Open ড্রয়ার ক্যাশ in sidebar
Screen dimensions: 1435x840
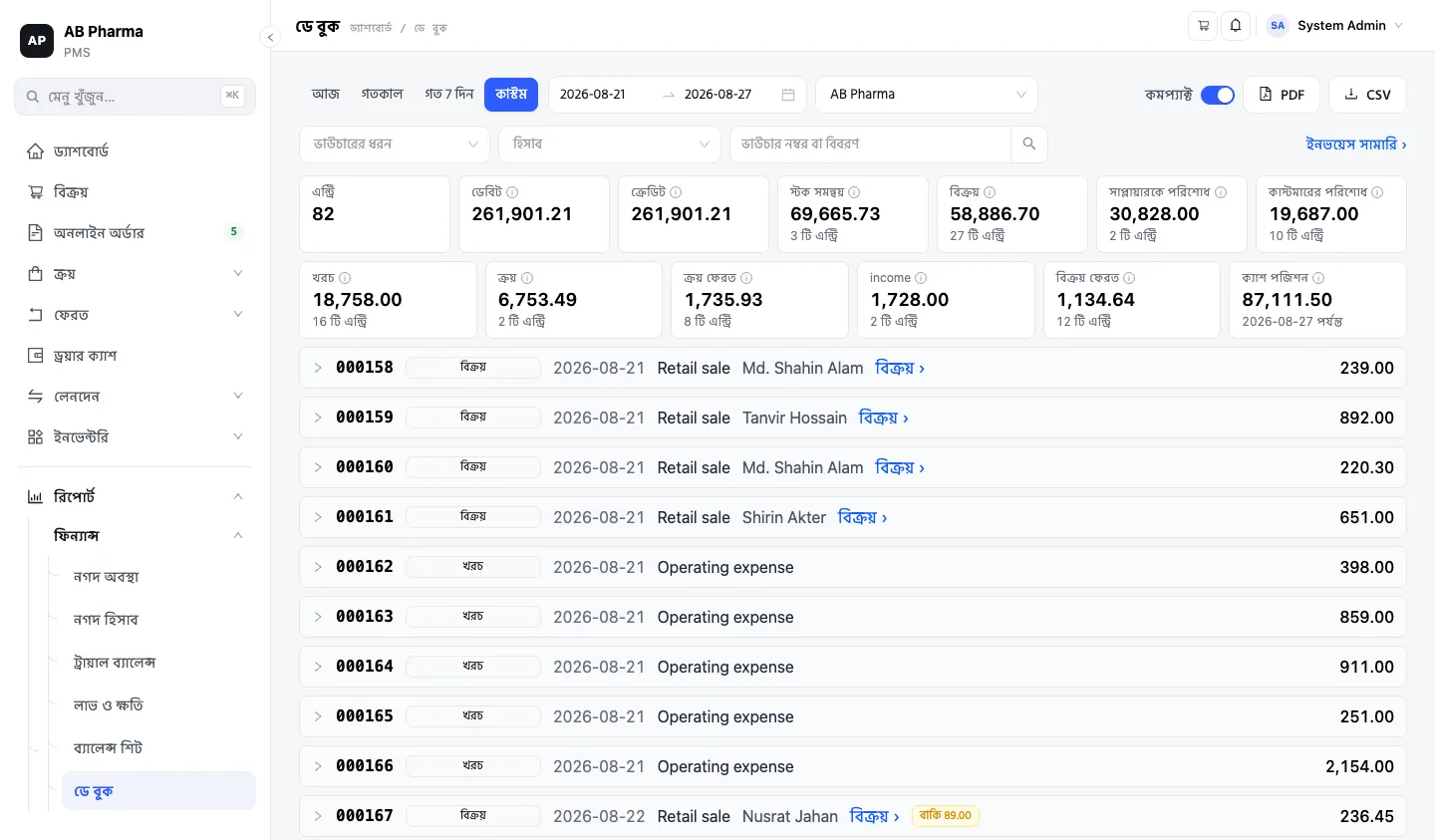tap(135, 355)
